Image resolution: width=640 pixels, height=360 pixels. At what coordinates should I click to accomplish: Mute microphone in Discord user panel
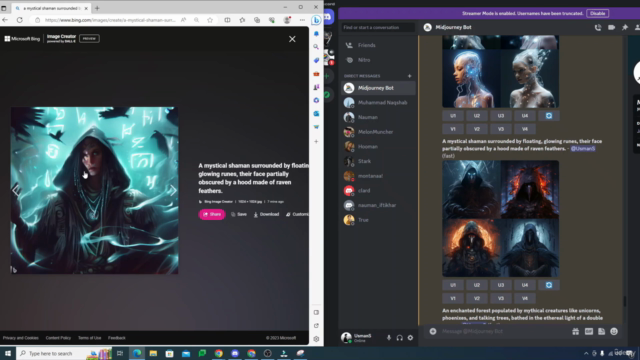click(389, 338)
